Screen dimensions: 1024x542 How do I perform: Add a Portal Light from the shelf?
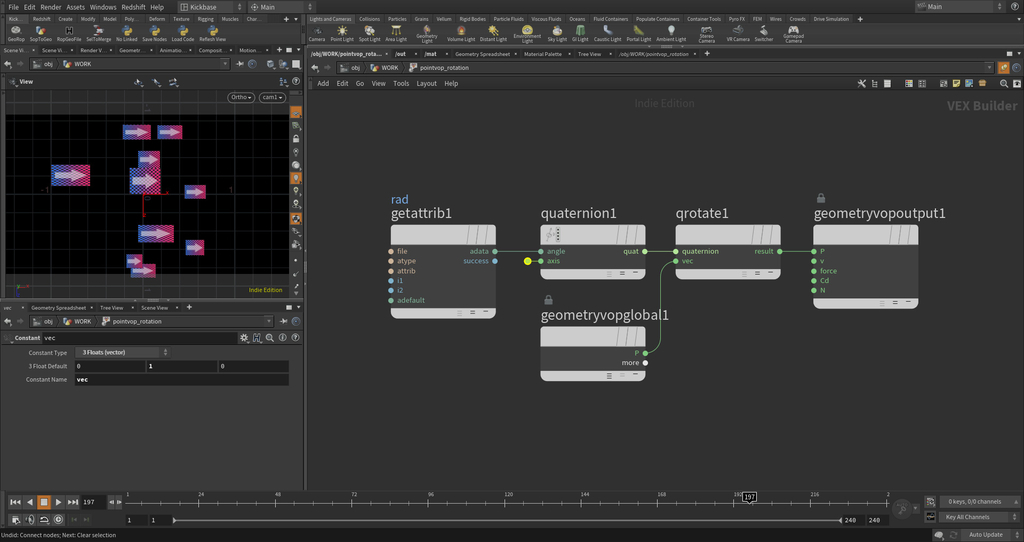point(639,33)
